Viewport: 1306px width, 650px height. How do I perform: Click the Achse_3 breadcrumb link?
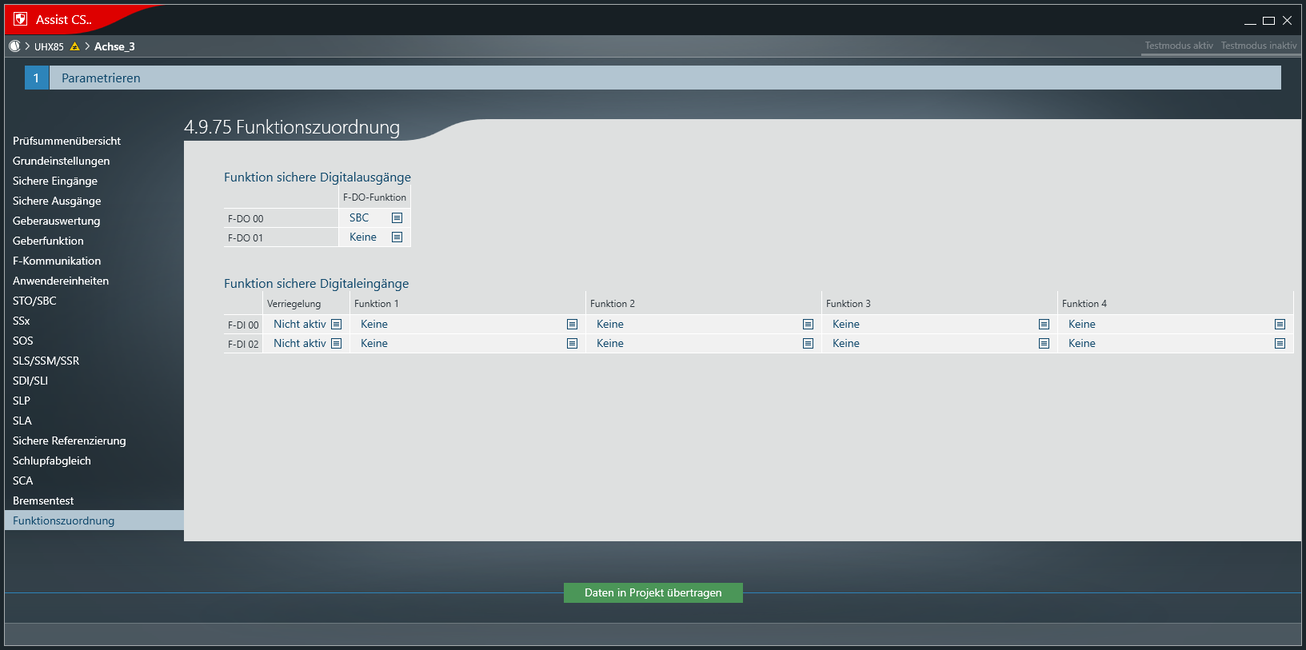[x=114, y=47]
